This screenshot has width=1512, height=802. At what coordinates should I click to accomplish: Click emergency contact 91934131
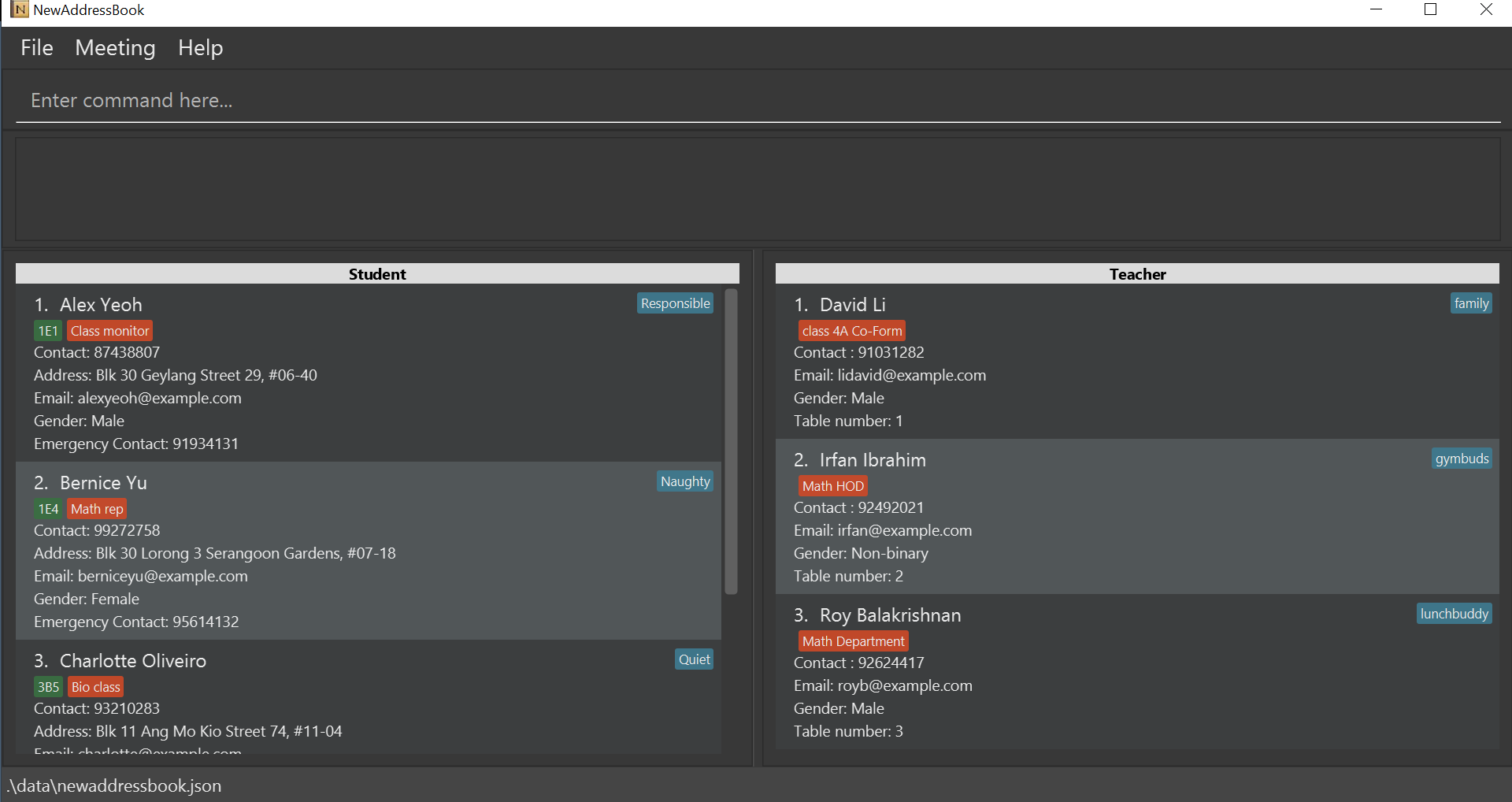coord(136,444)
